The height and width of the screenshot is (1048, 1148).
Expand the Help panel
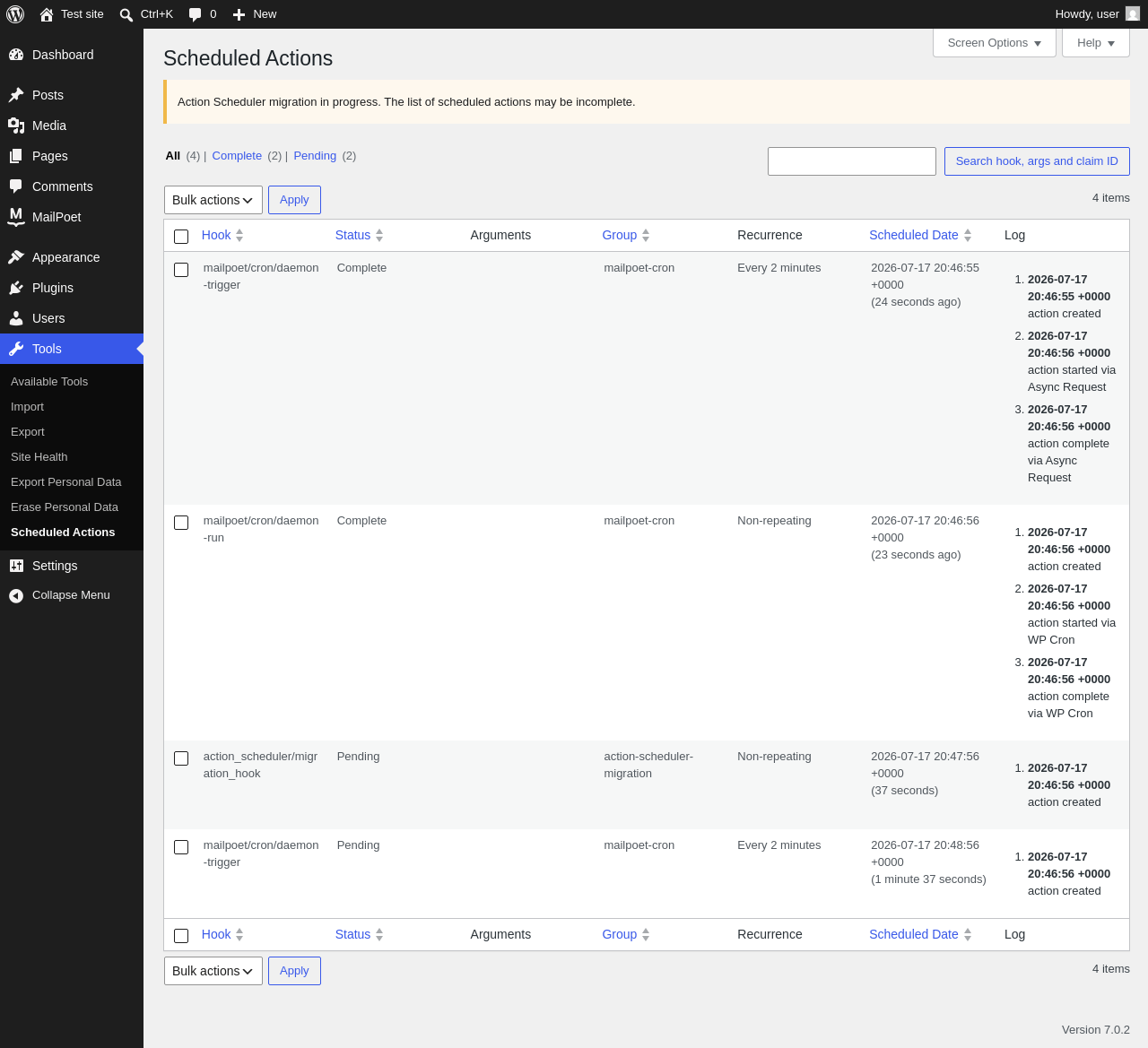pos(1096,43)
